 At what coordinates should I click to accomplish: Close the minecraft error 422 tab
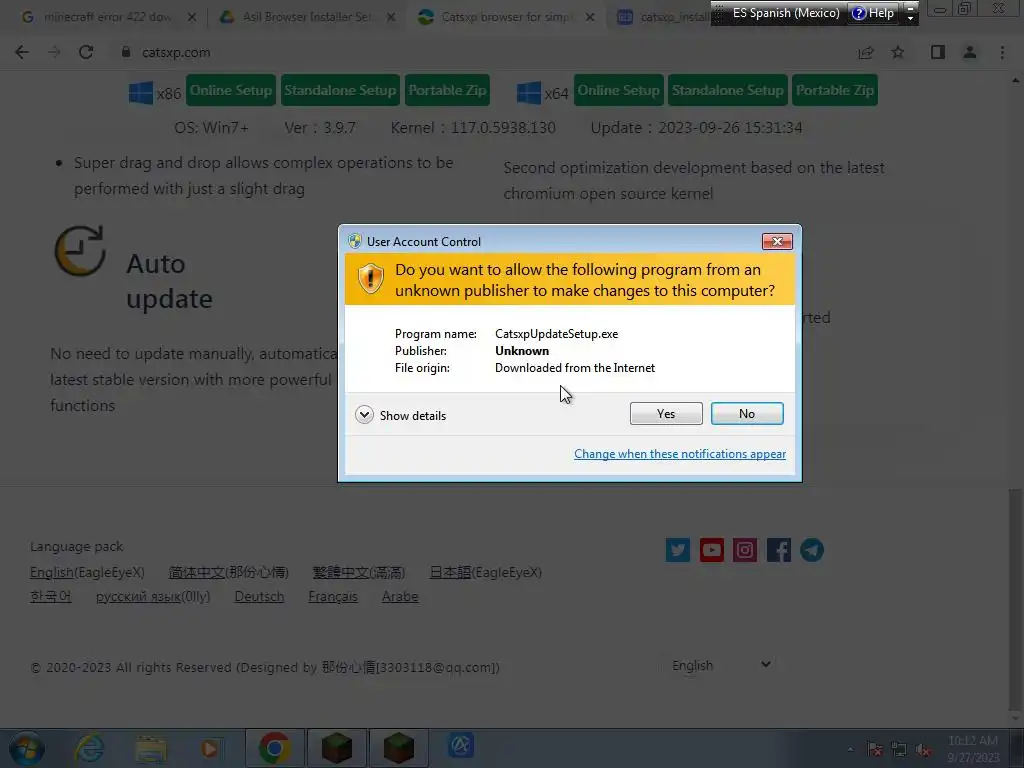(x=191, y=18)
